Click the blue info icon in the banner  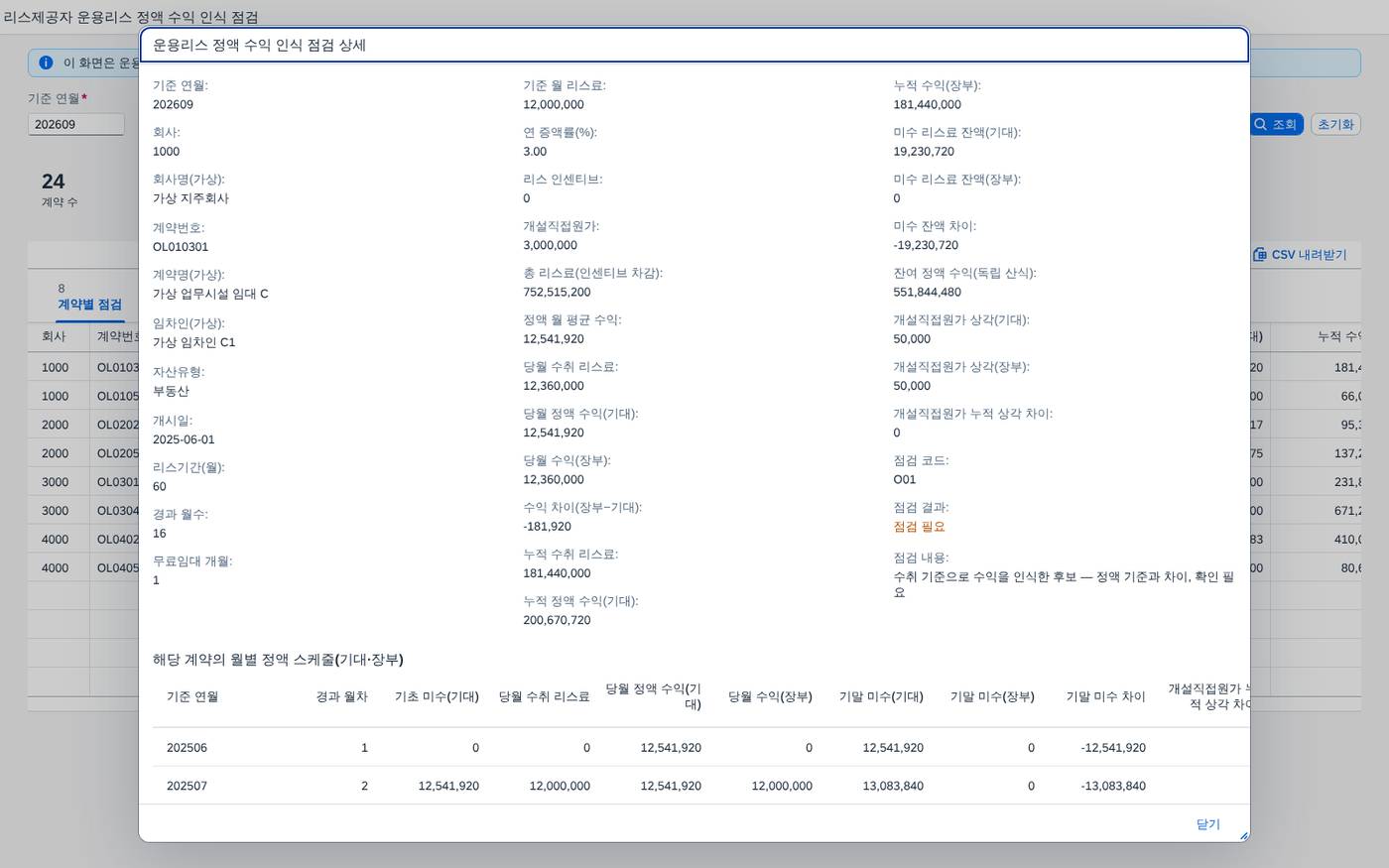(46, 62)
